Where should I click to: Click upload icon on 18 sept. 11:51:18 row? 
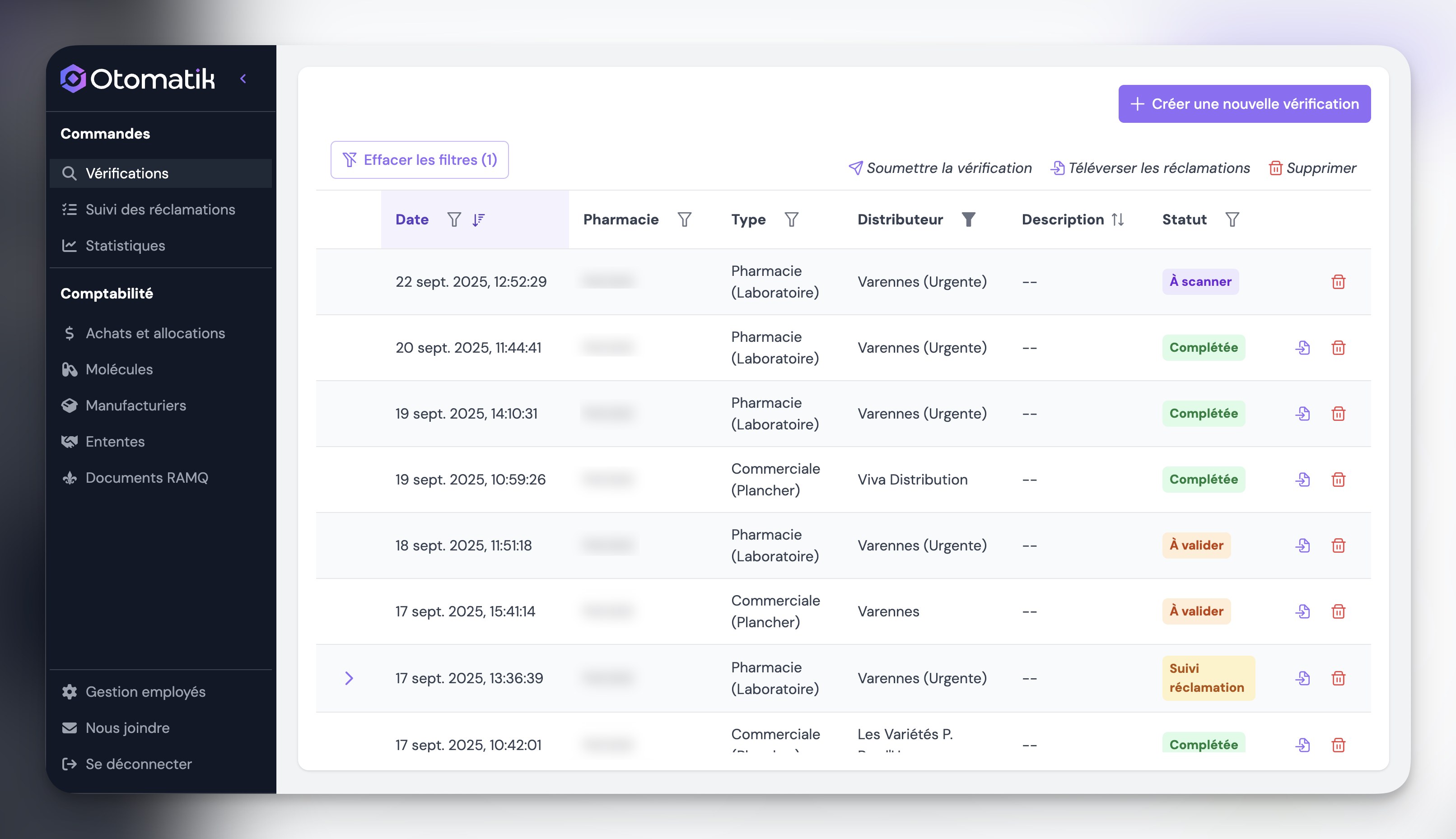point(1302,545)
